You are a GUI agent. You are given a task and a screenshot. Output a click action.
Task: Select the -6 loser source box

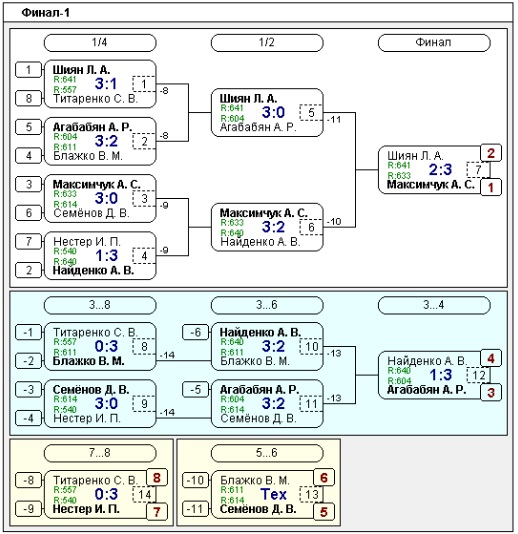tap(195, 332)
